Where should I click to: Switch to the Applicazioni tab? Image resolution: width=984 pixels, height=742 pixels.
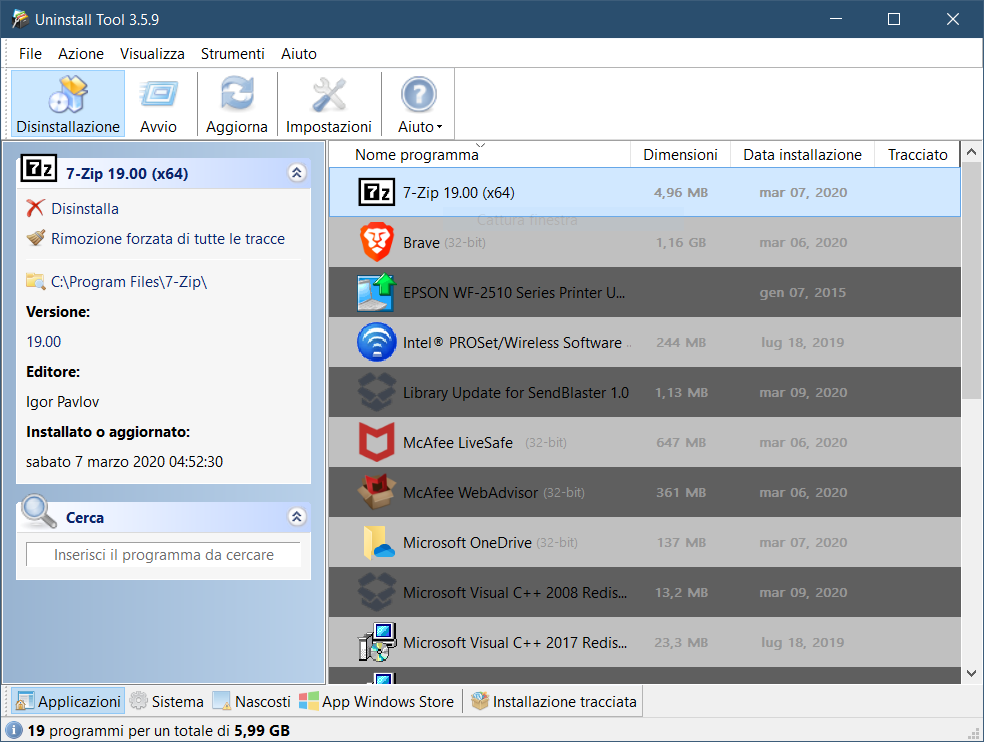click(x=68, y=701)
